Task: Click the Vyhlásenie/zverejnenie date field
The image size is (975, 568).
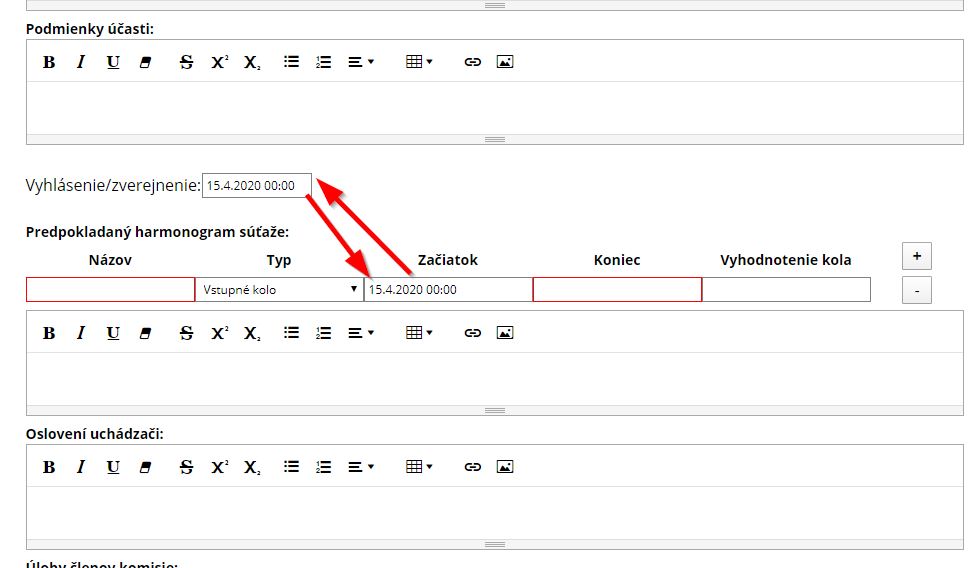Action: click(x=256, y=186)
